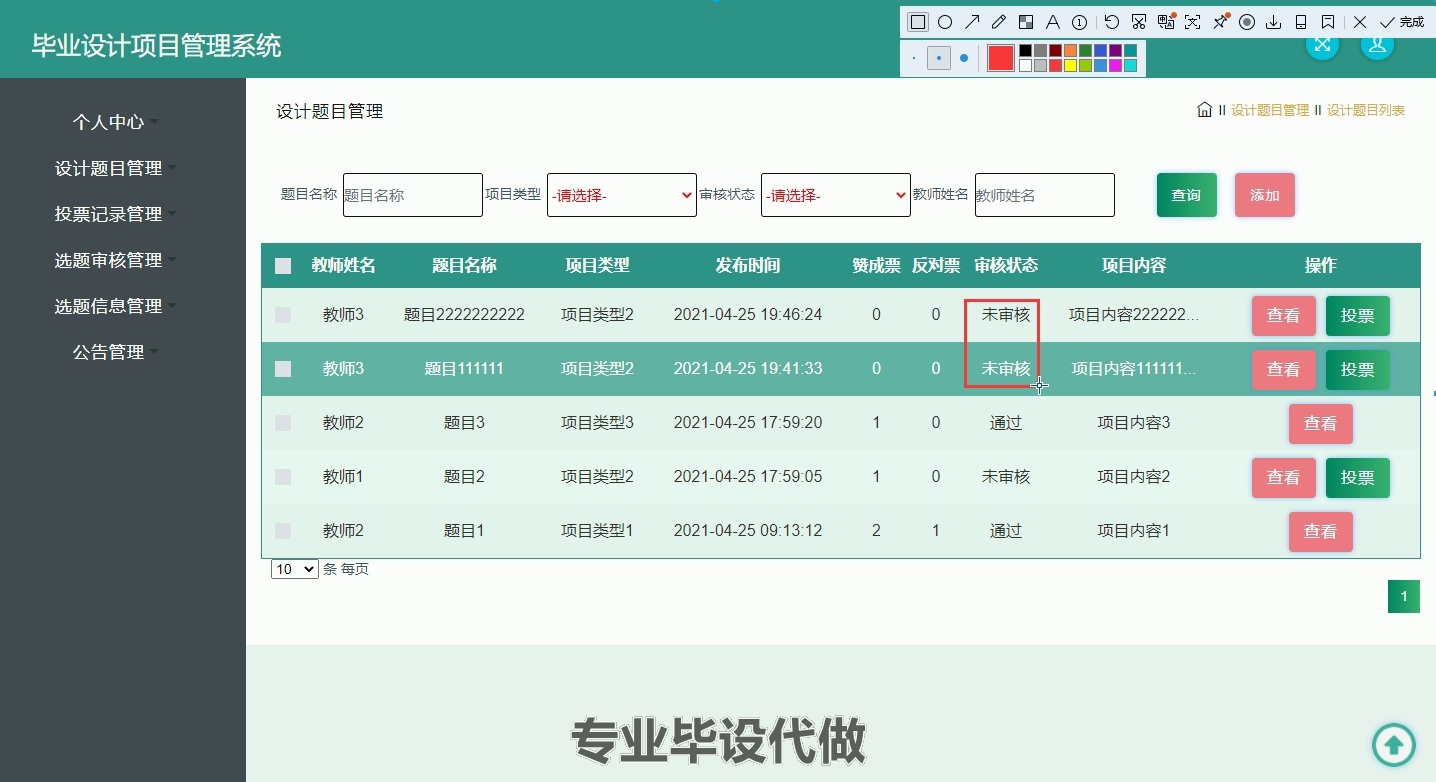
Task: Undo the last annotation
Action: tap(1112, 22)
